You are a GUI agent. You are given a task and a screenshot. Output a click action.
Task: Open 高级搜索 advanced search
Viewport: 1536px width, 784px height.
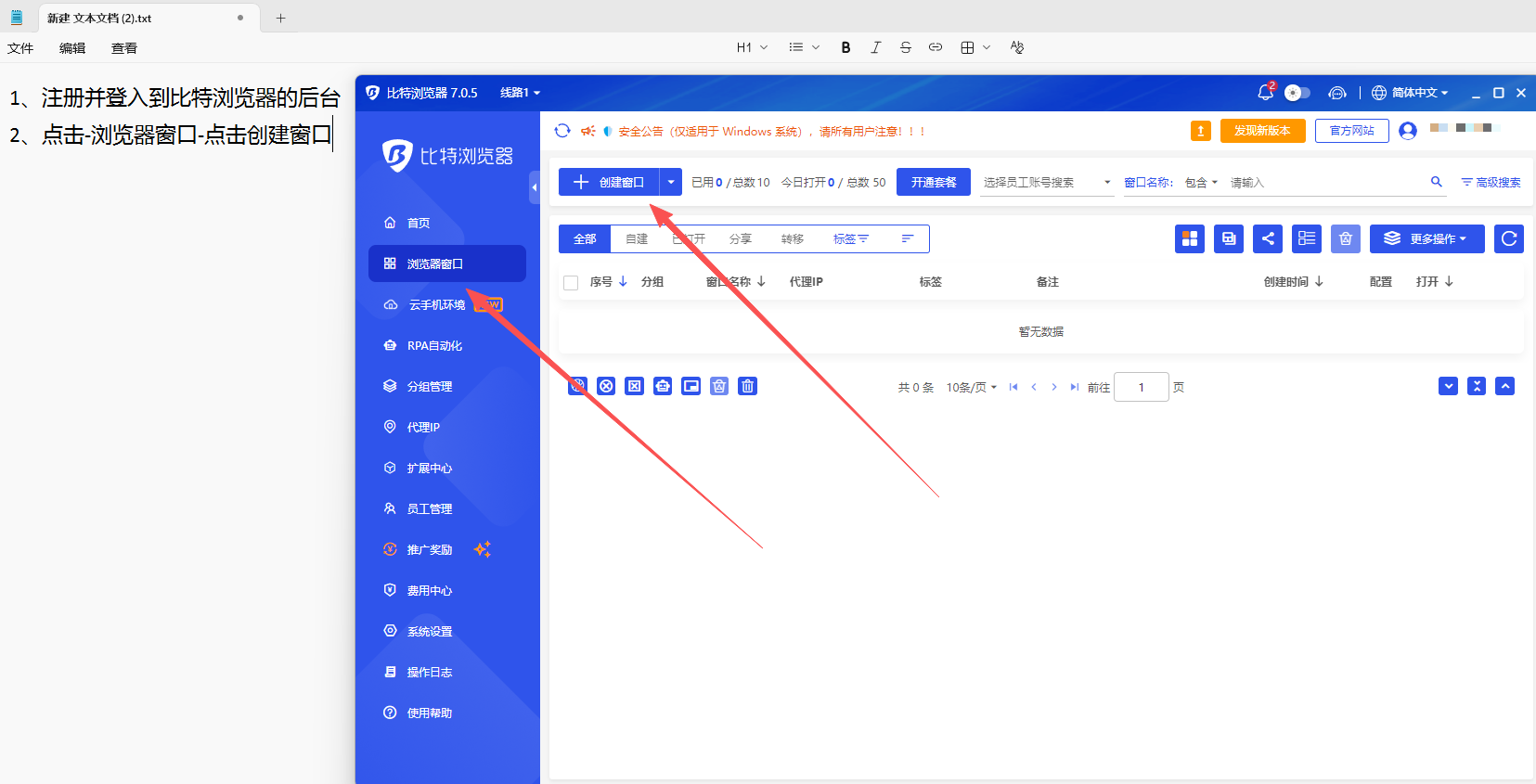point(1491,183)
